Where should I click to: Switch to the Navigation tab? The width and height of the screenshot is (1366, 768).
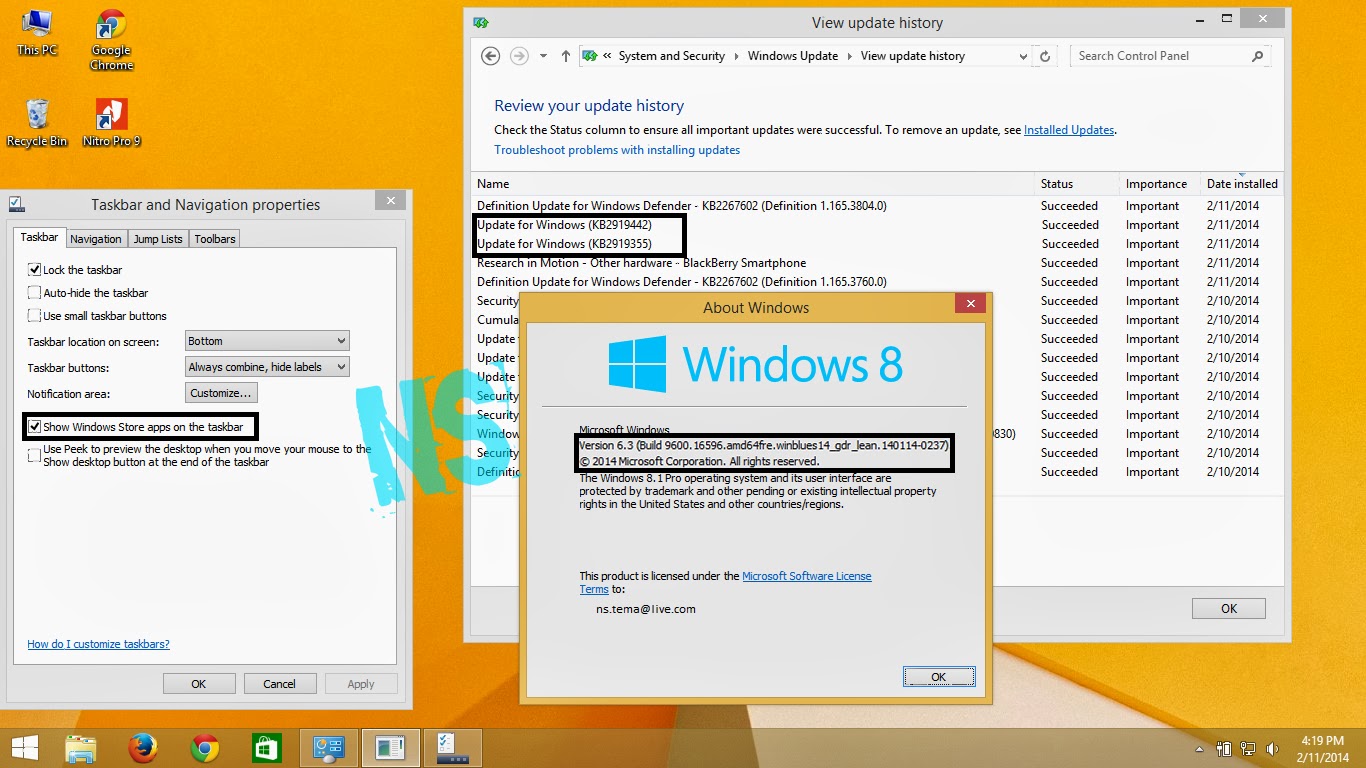[96, 239]
